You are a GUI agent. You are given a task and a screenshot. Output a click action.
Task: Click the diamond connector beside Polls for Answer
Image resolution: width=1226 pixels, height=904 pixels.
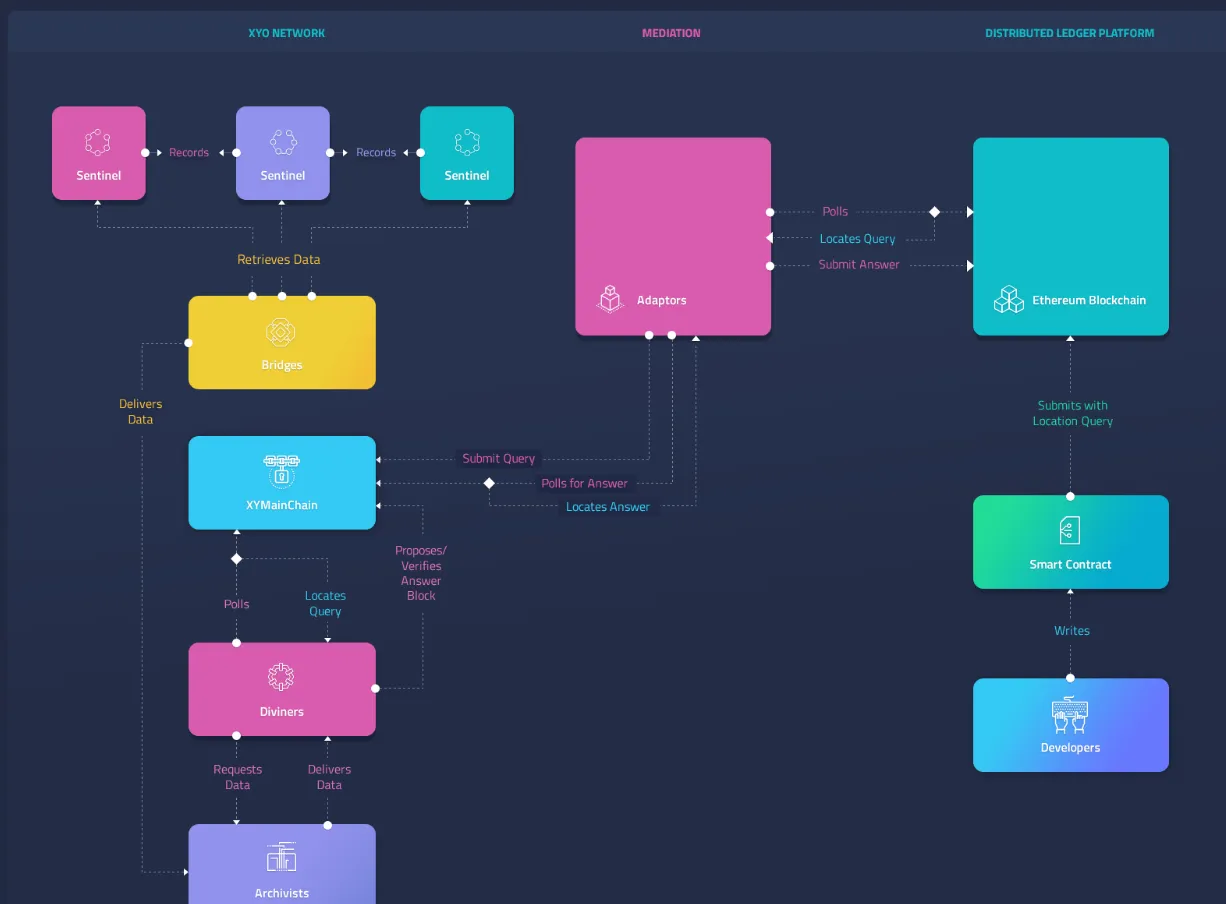[489, 483]
